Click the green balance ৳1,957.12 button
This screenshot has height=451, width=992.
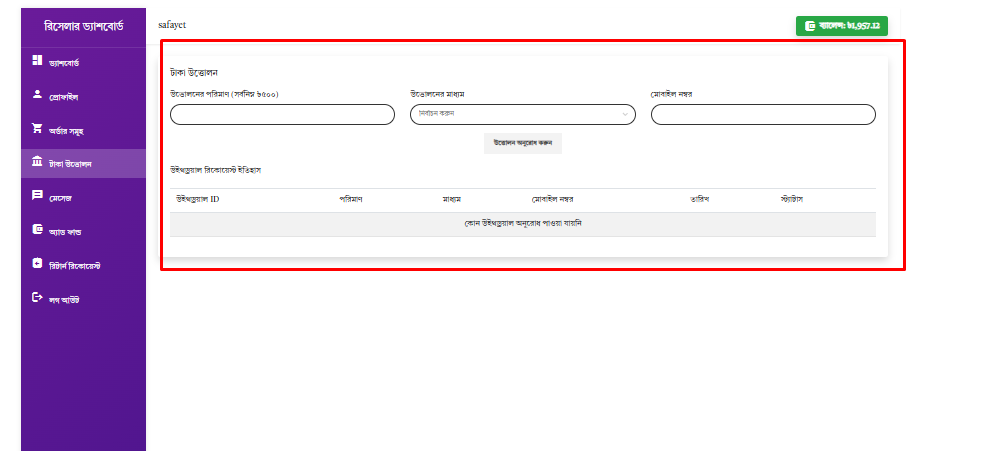842,26
